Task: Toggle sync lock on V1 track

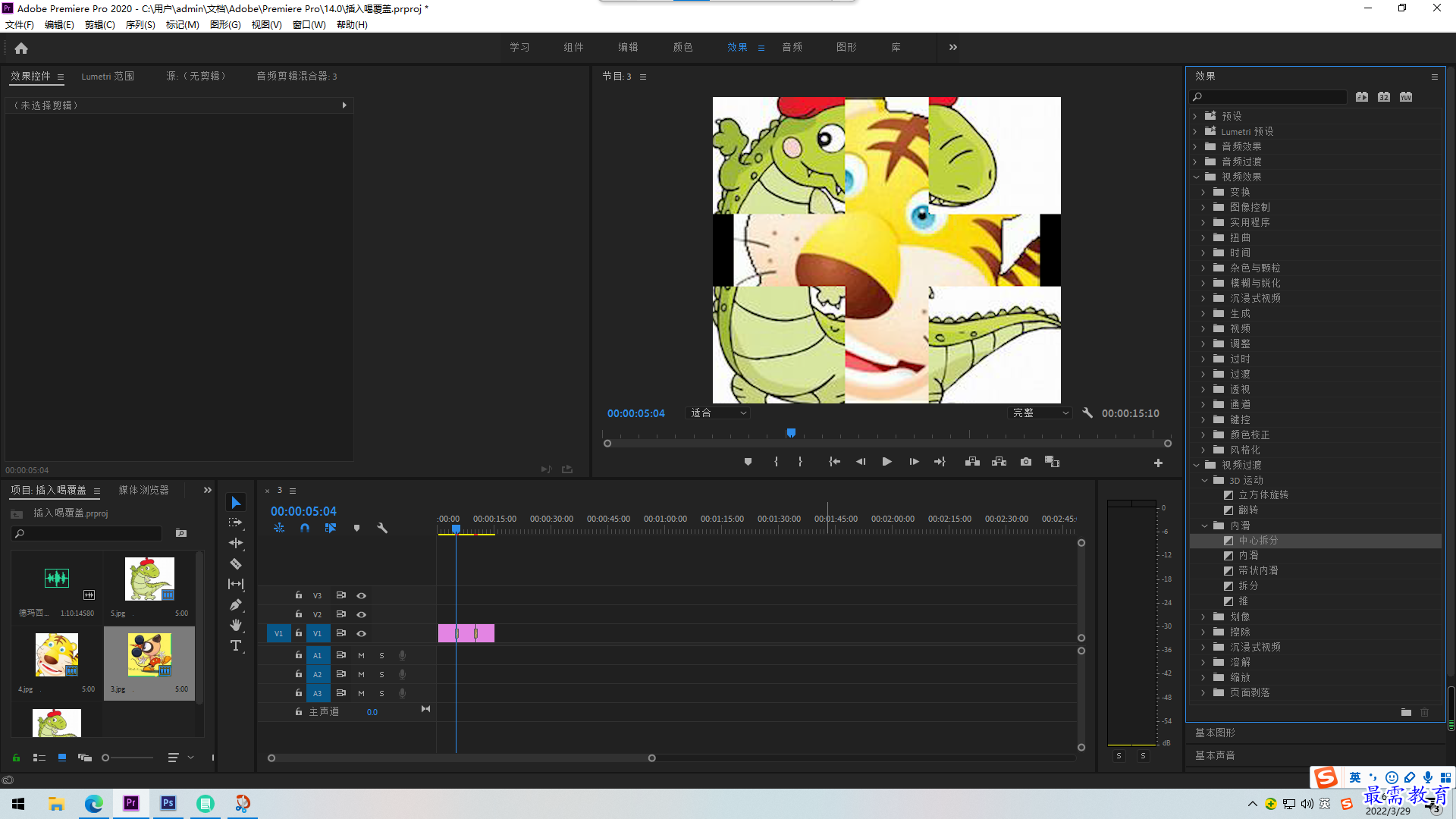Action: click(341, 633)
